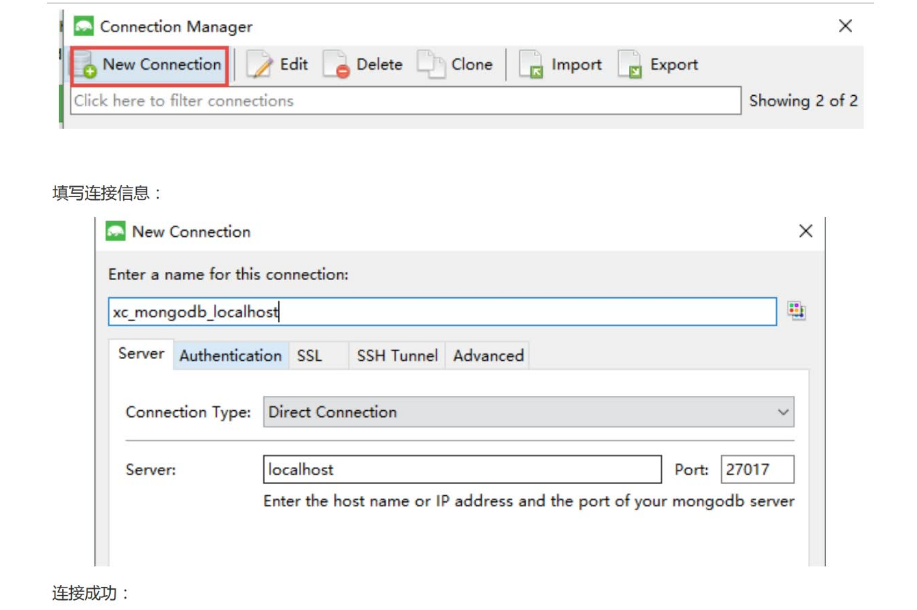Select the Server tab

click(x=141, y=354)
